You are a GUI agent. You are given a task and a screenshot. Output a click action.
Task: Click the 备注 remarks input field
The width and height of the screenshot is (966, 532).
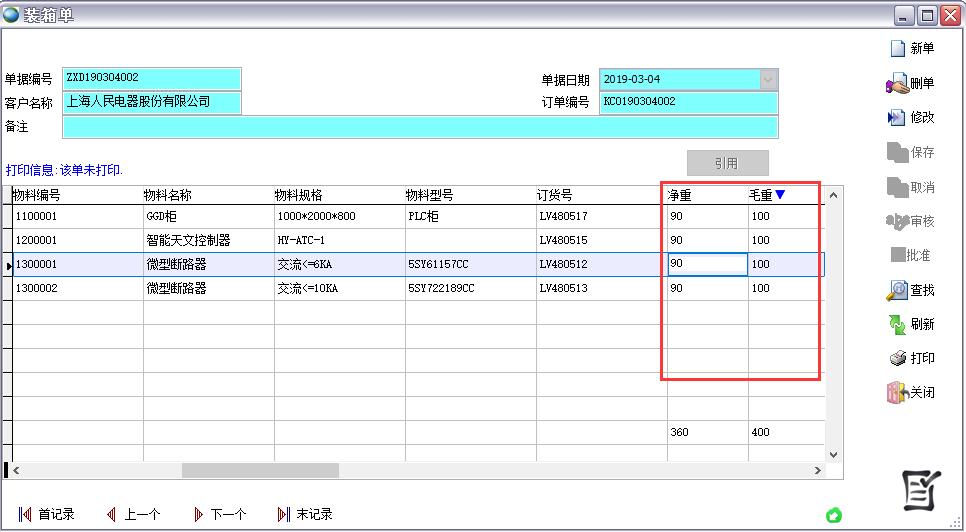pyautogui.click(x=419, y=127)
